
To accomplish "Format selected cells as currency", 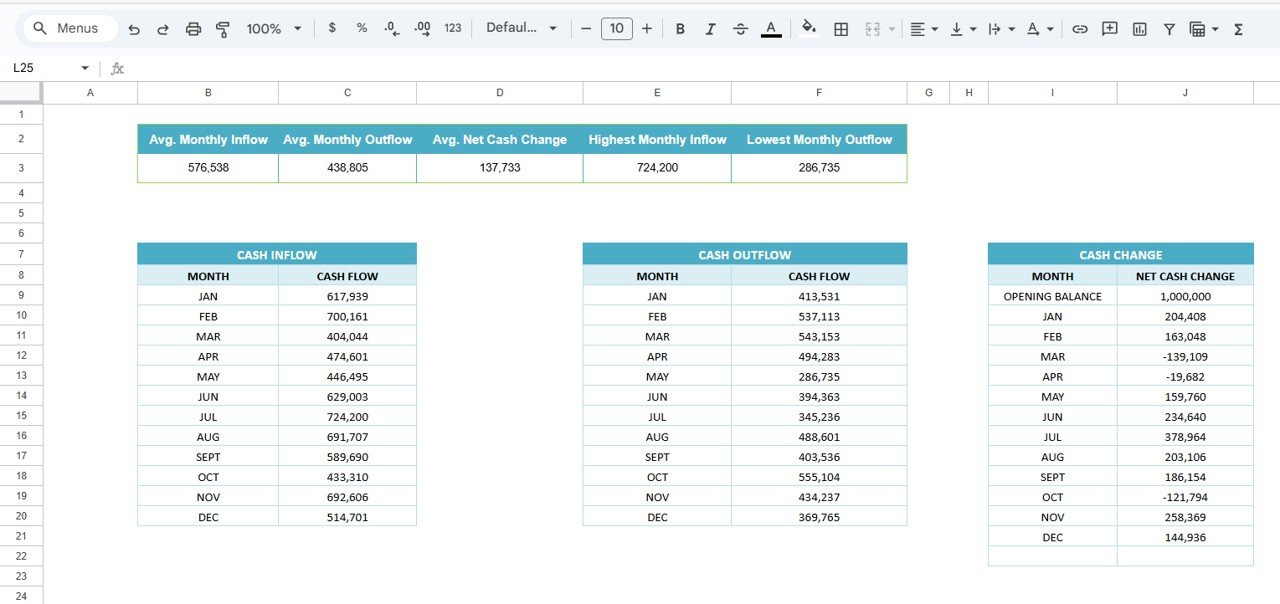I will [x=332, y=29].
